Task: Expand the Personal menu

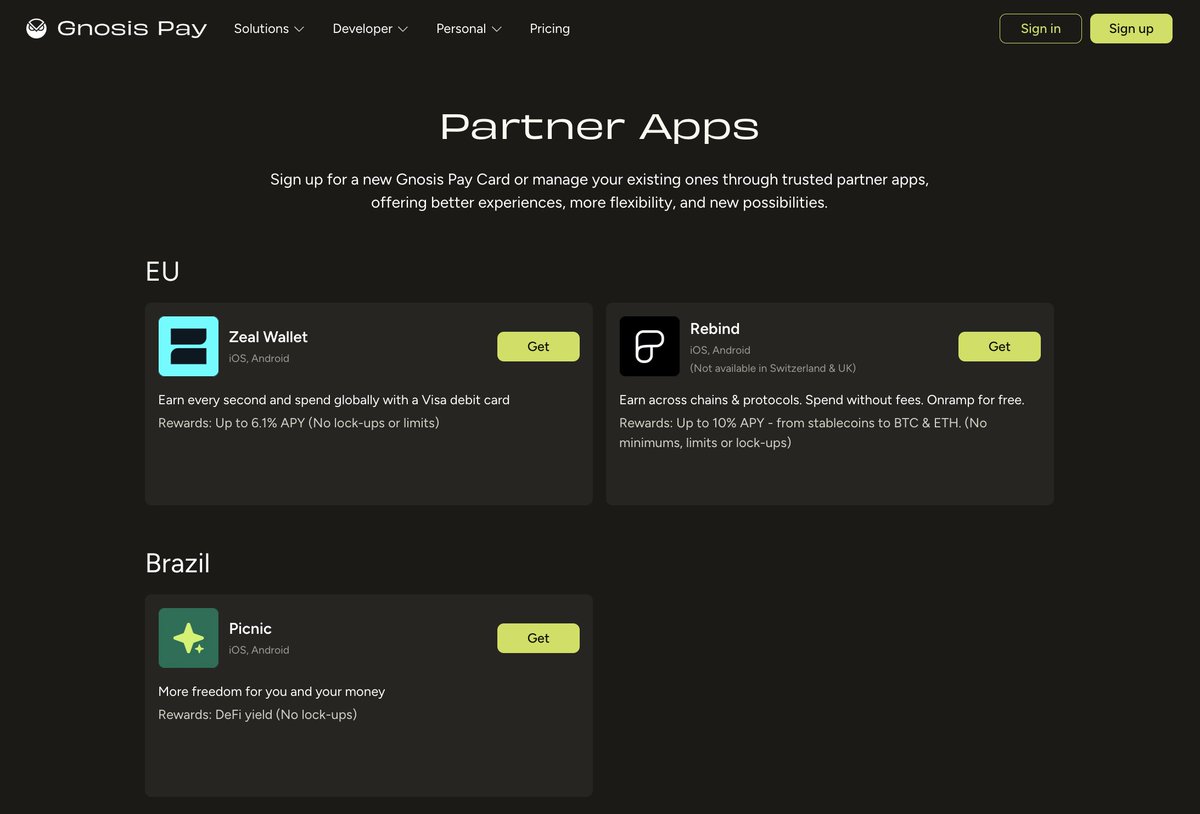Action: tap(469, 29)
